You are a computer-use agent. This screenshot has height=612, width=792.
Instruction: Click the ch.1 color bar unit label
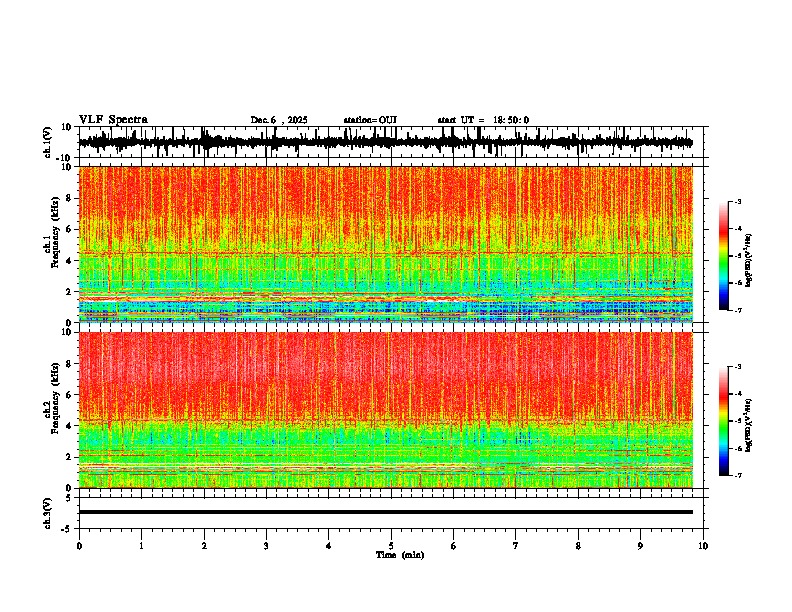[x=749, y=260]
